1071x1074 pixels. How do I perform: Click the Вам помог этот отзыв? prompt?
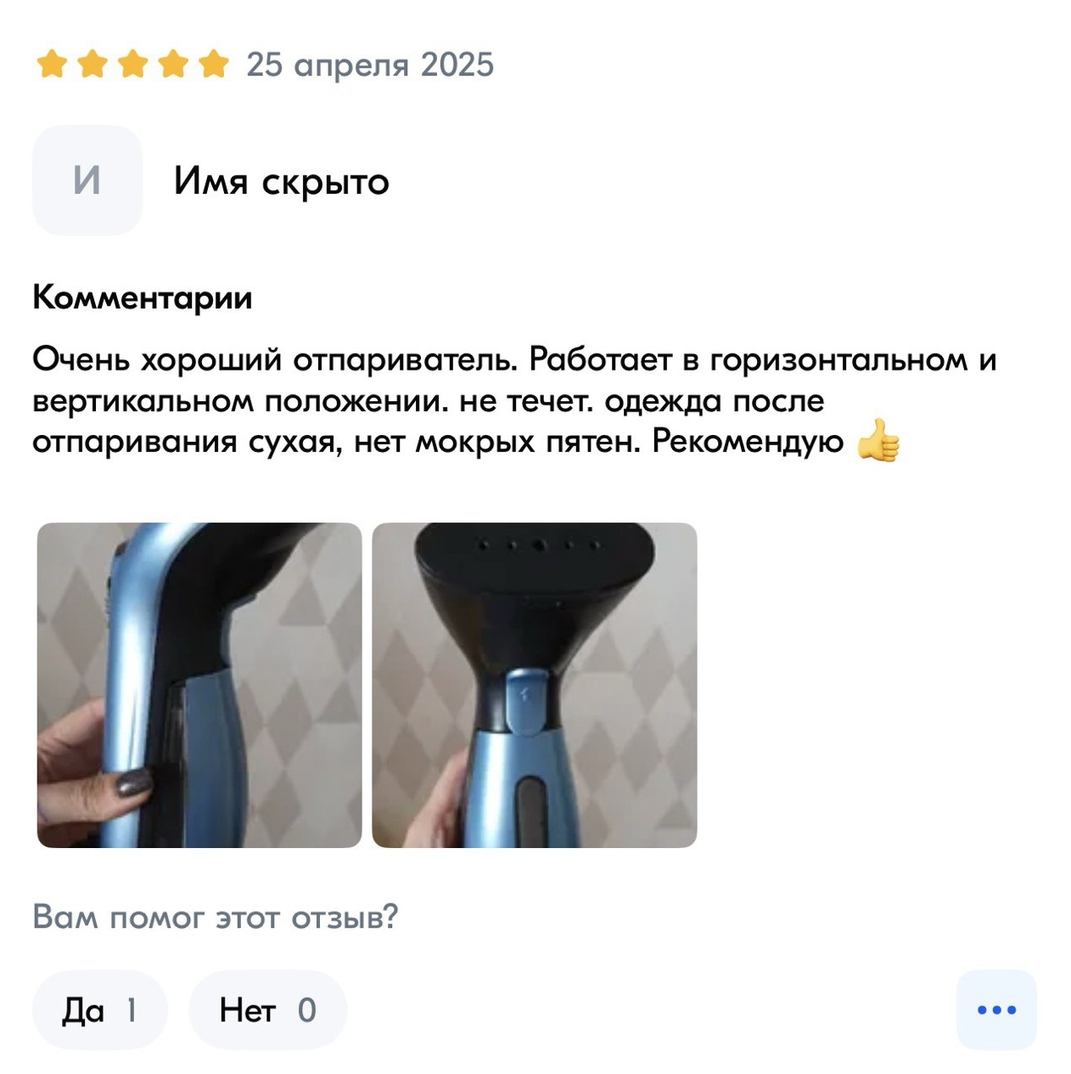pos(216,916)
